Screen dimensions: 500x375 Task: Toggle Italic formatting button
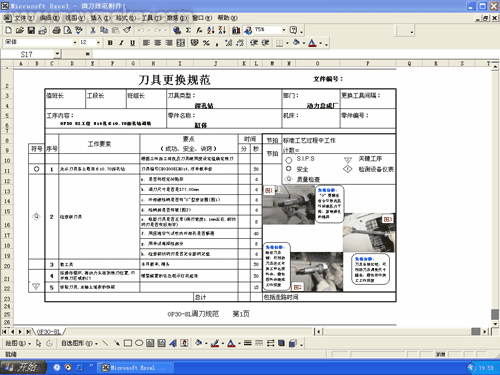[121, 43]
